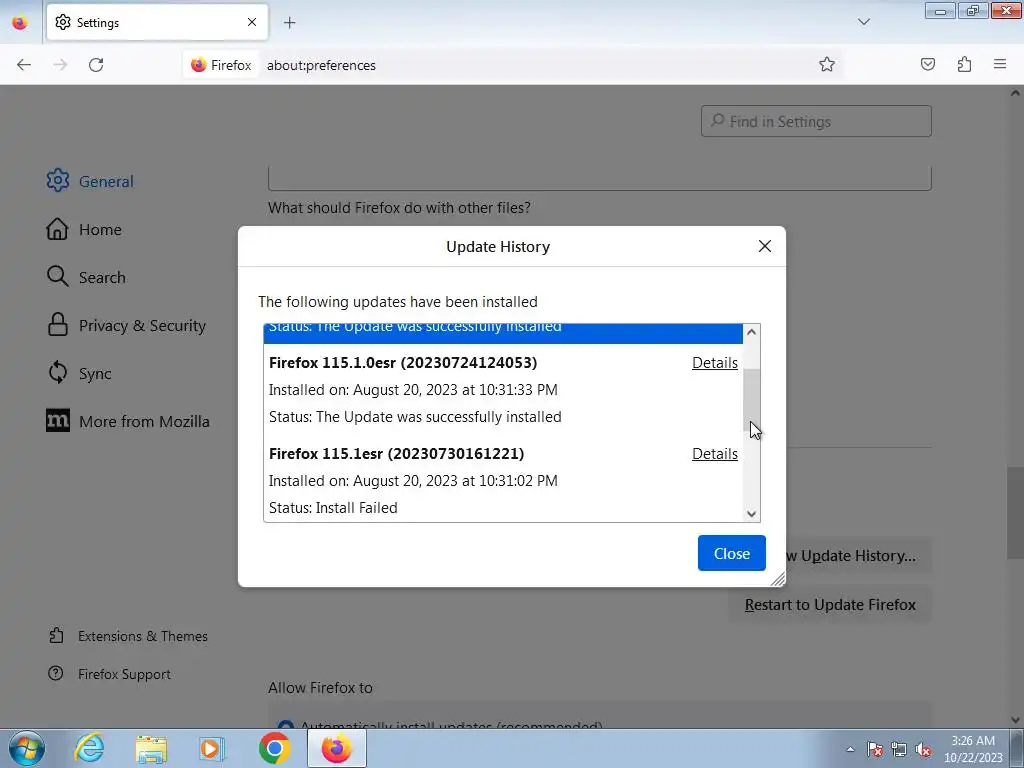Screen dimensions: 1024x768
Task: Click the Extensions puzzle icon in sidebar
Action: tap(56, 635)
